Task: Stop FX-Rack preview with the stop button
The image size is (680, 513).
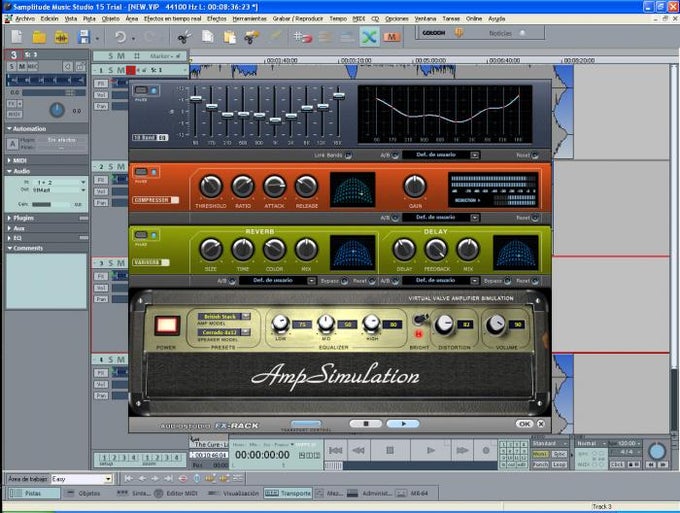Action: (x=366, y=424)
